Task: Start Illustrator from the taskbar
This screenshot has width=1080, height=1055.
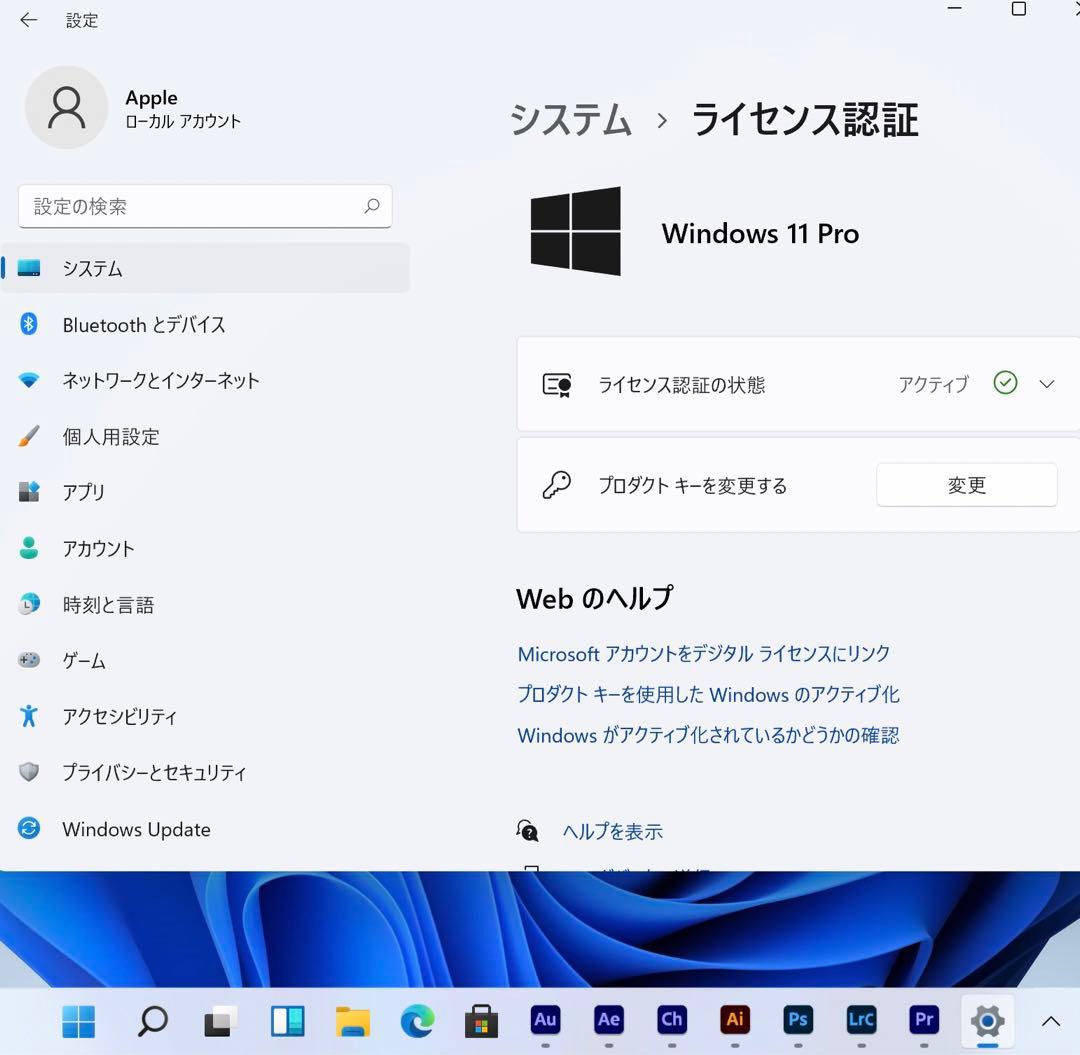Action: point(735,1020)
